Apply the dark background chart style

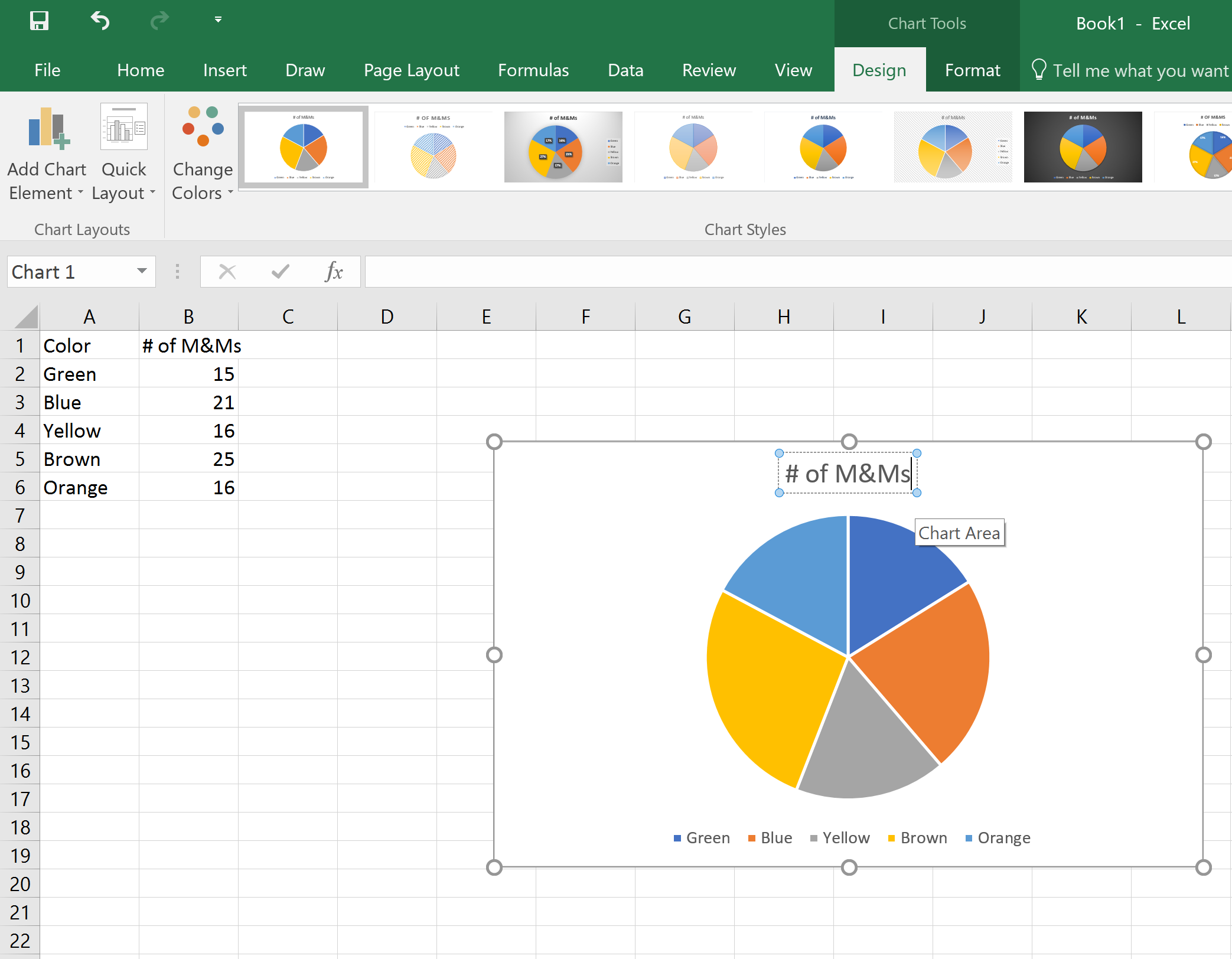point(1083,147)
